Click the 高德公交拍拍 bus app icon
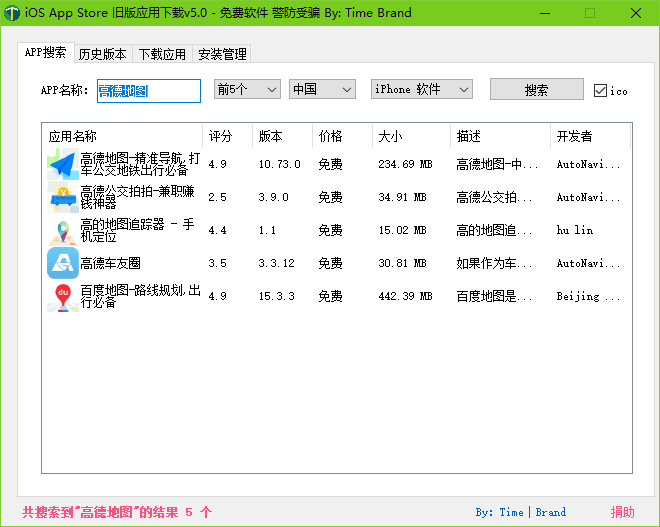 point(63,197)
